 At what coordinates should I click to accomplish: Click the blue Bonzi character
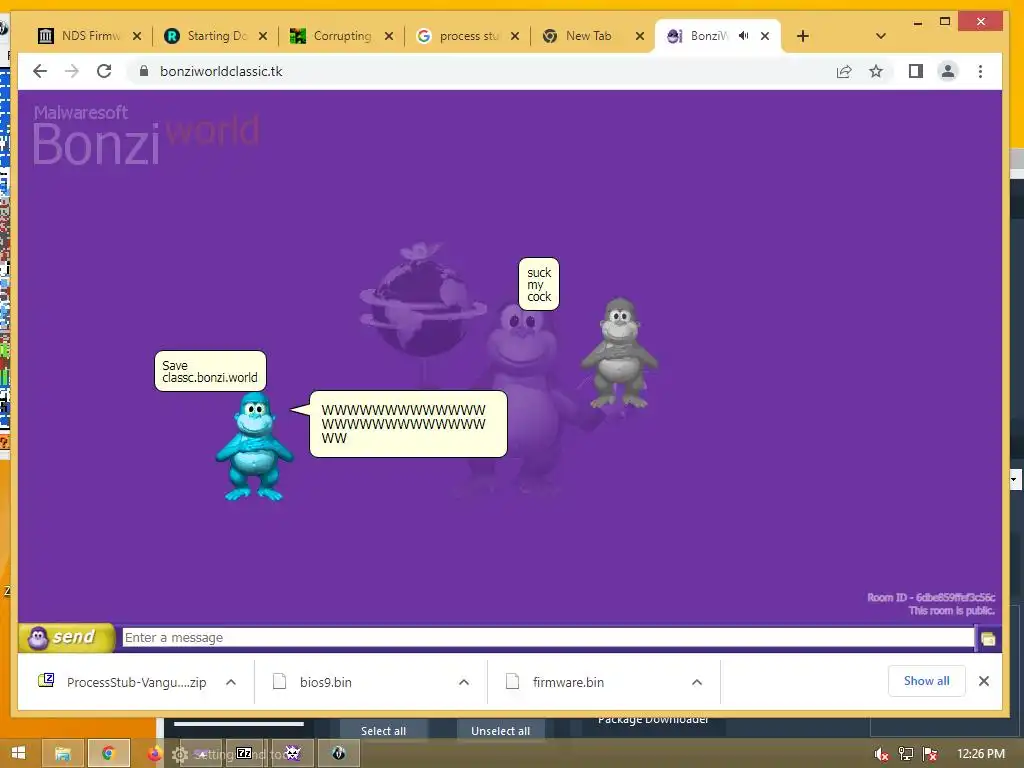point(254,447)
